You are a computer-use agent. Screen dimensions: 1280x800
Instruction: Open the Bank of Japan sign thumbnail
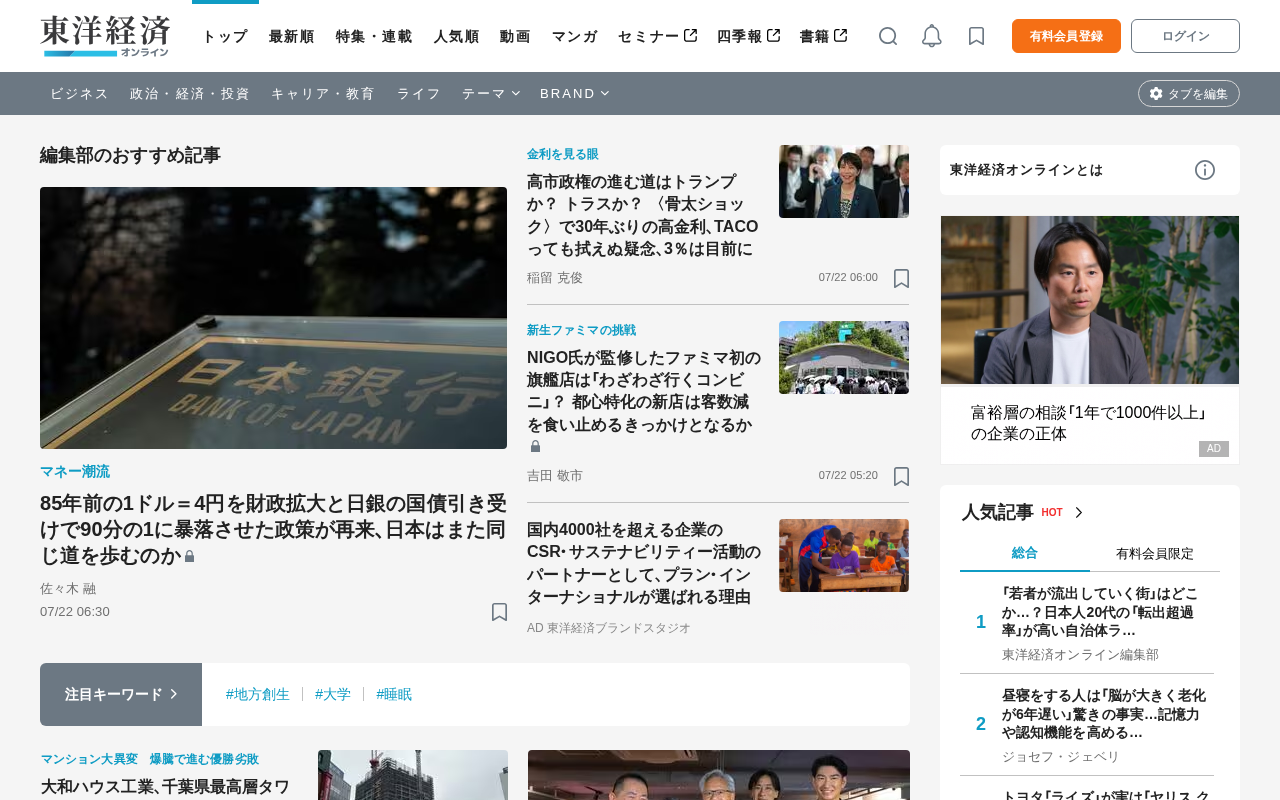pos(273,318)
